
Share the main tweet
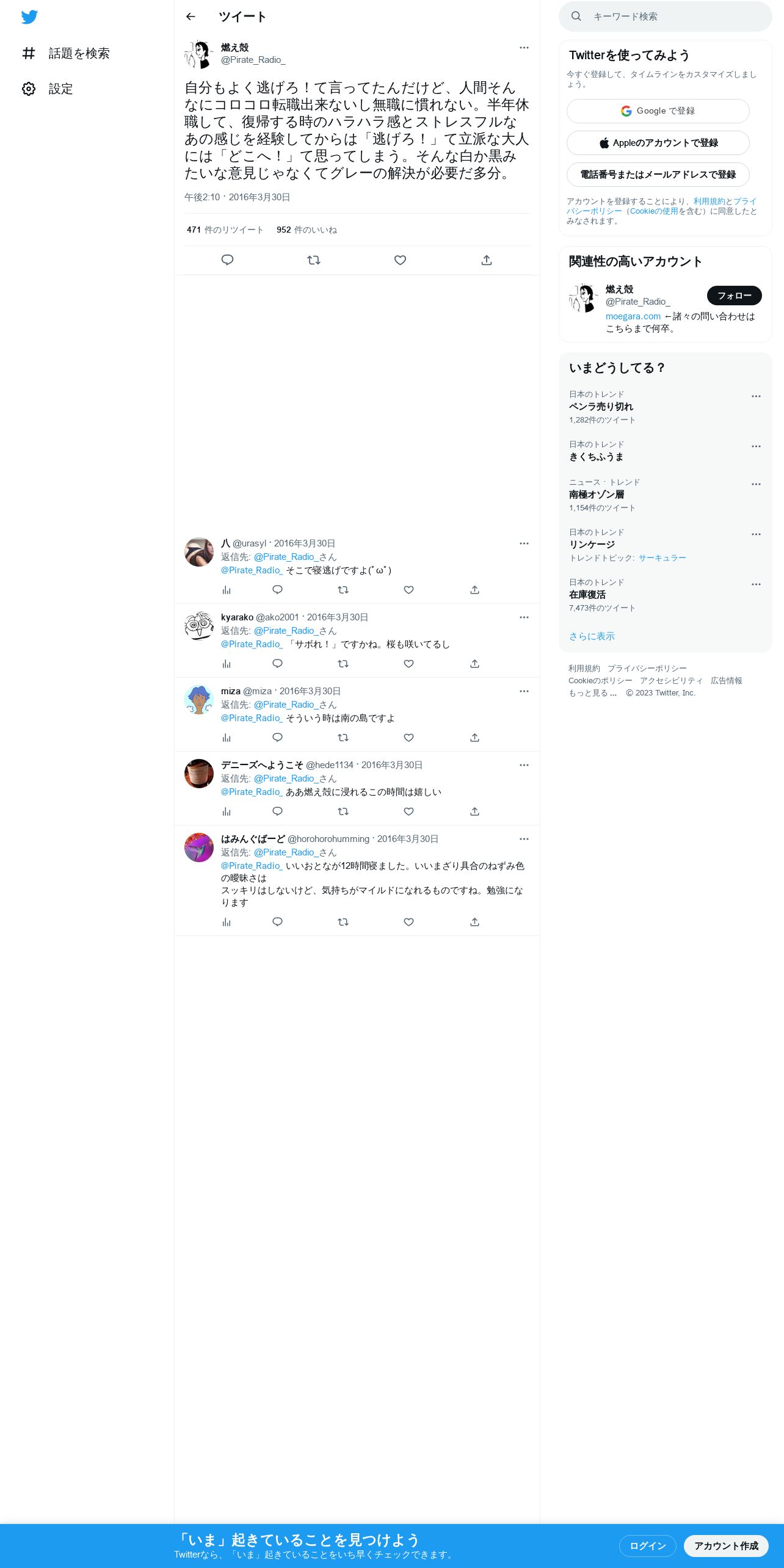pos(487,260)
